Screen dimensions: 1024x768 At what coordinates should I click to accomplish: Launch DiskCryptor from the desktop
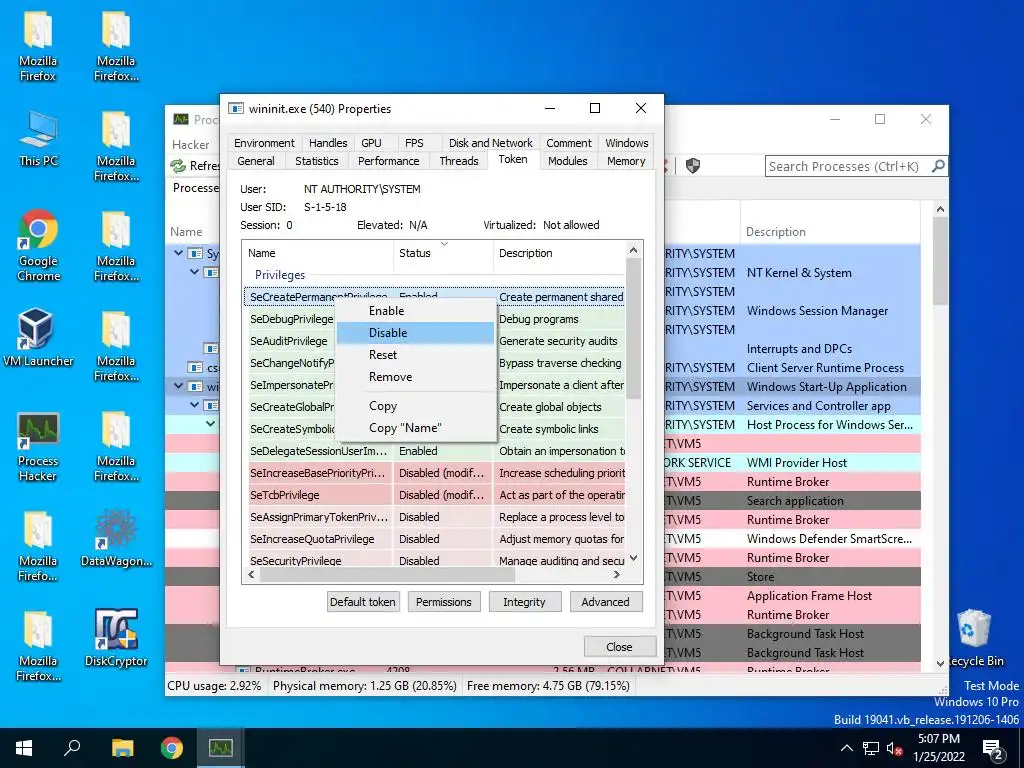coord(116,638)
